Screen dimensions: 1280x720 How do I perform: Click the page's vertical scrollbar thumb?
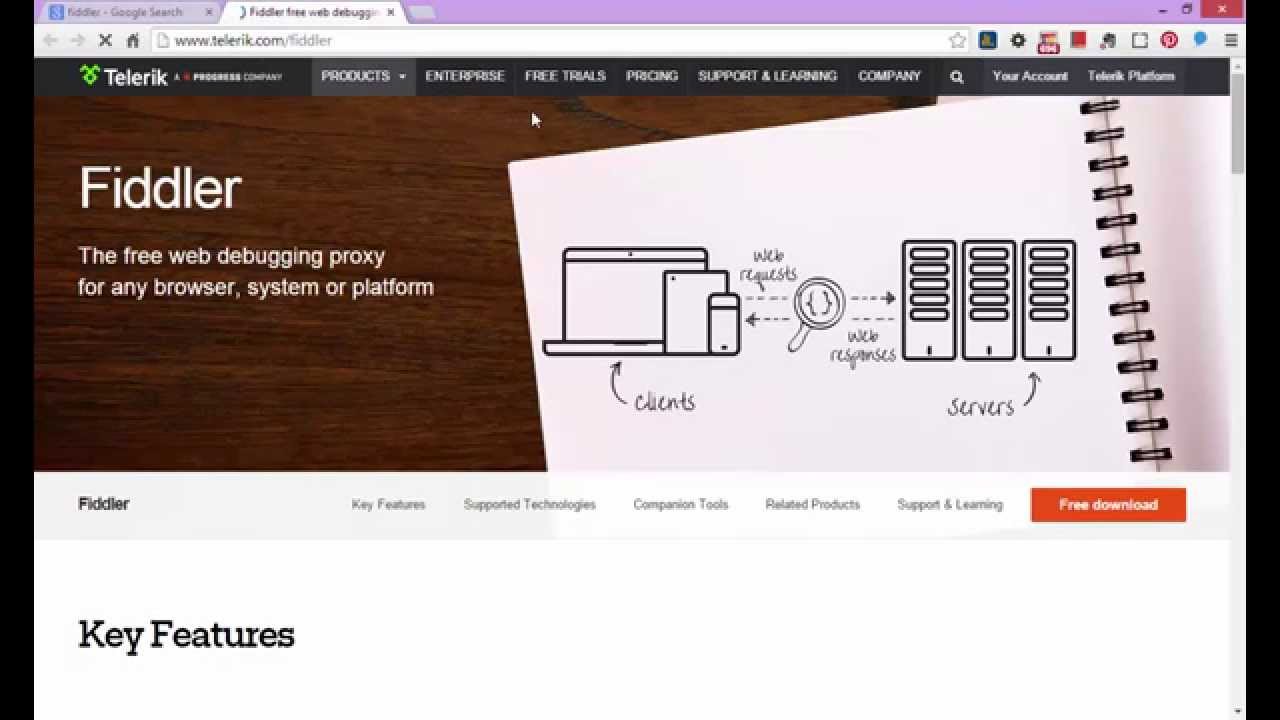point(1238,122)
